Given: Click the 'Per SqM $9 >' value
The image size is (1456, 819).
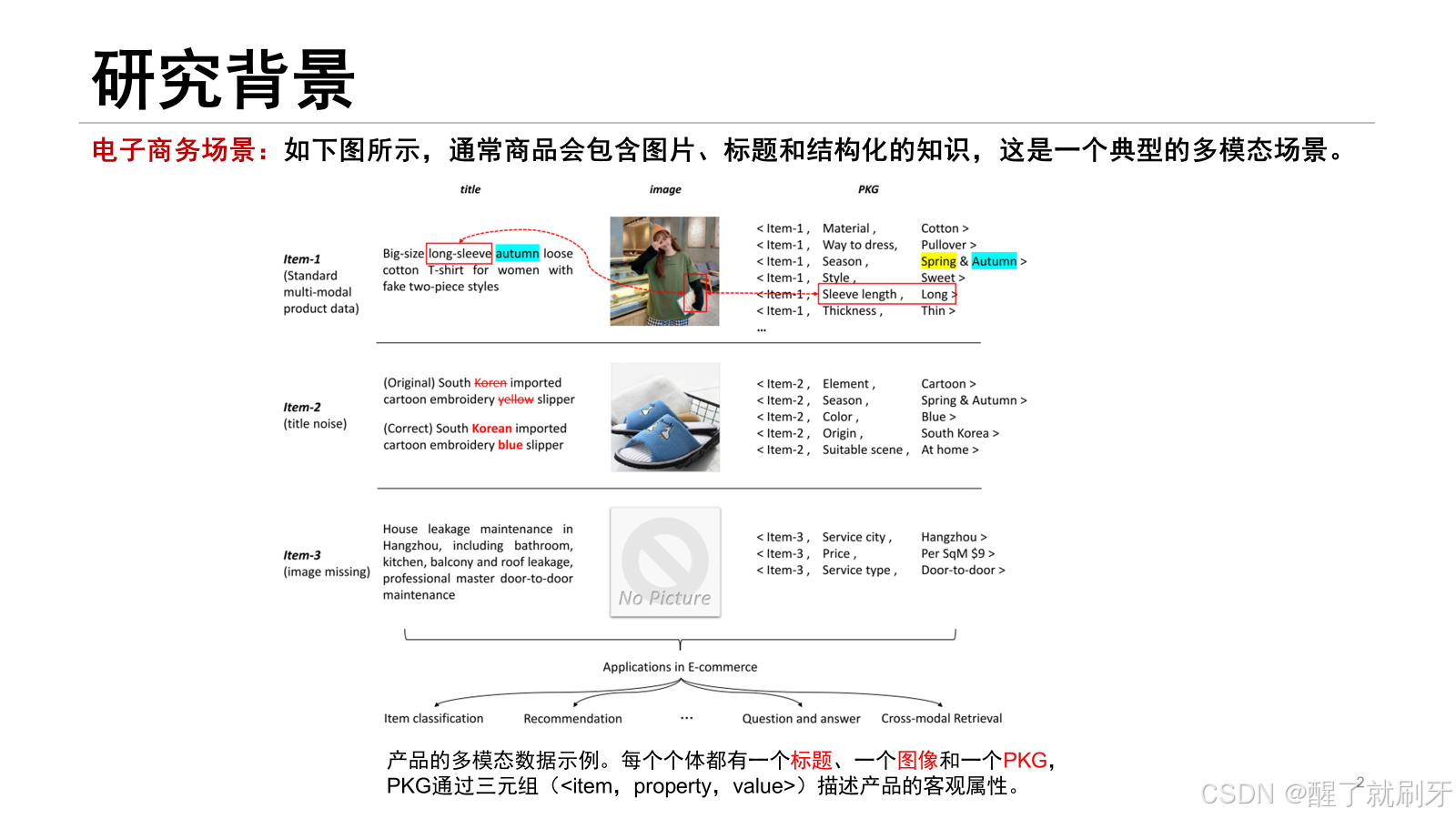Looking at the screenshot, I should pyautogui.click(x=957, y=553).
